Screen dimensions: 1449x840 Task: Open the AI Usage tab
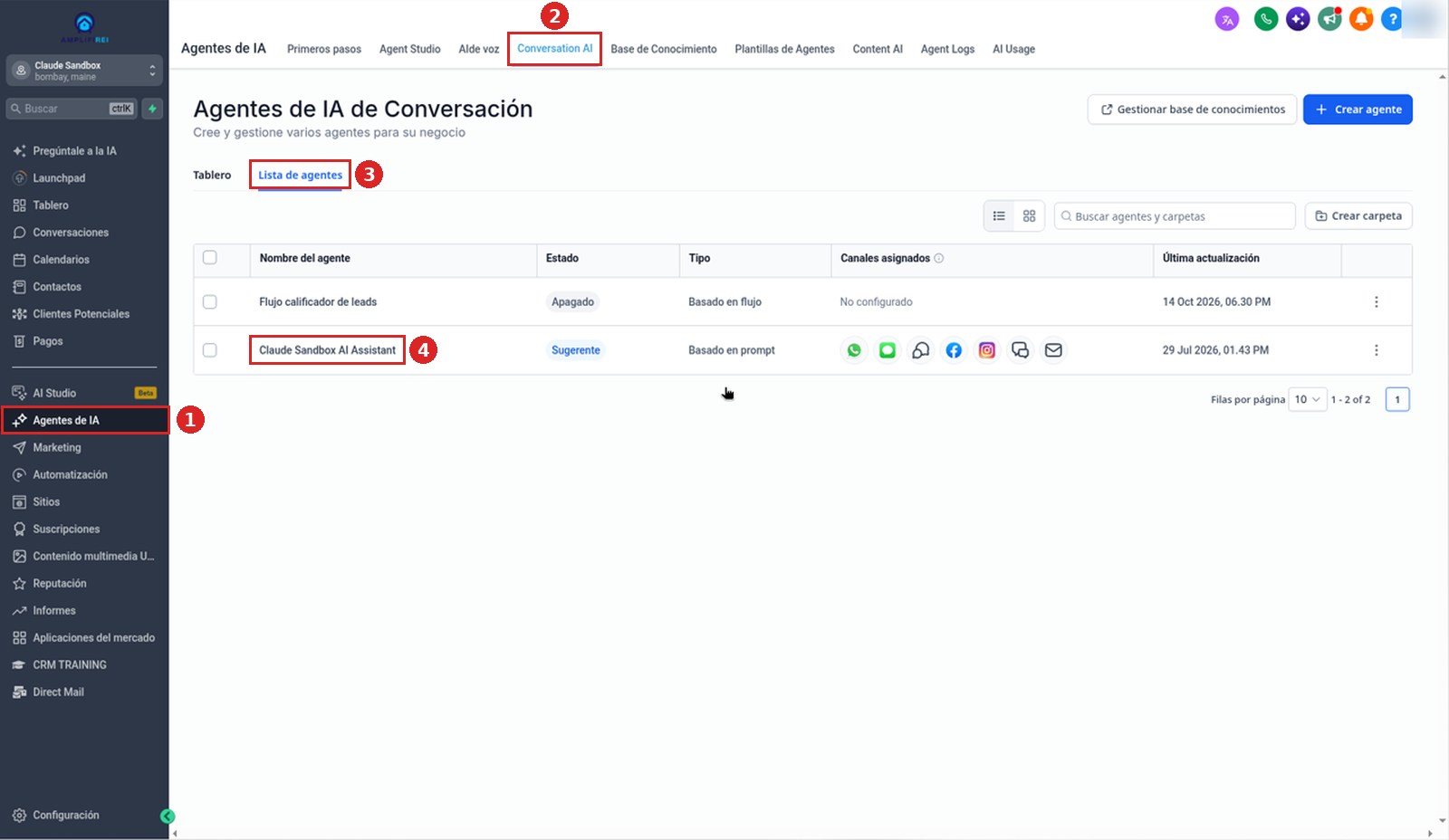coord(1013,49)
